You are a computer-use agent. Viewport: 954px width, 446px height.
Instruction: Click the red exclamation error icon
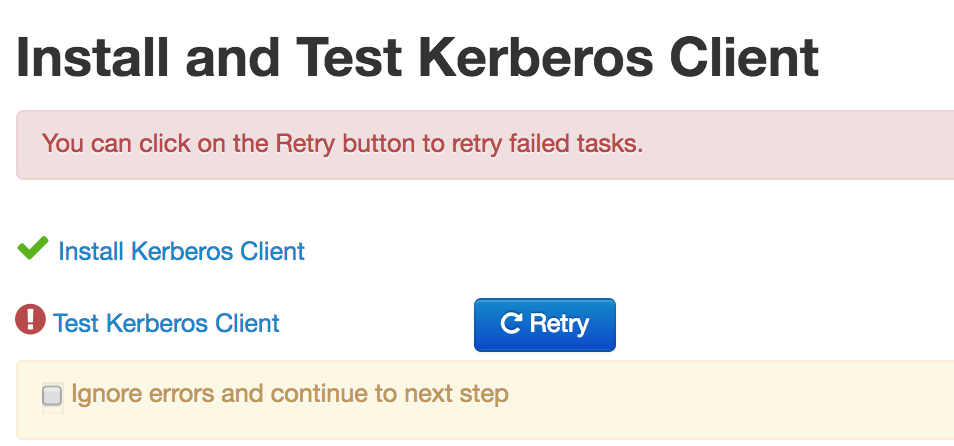pos(31,320)
